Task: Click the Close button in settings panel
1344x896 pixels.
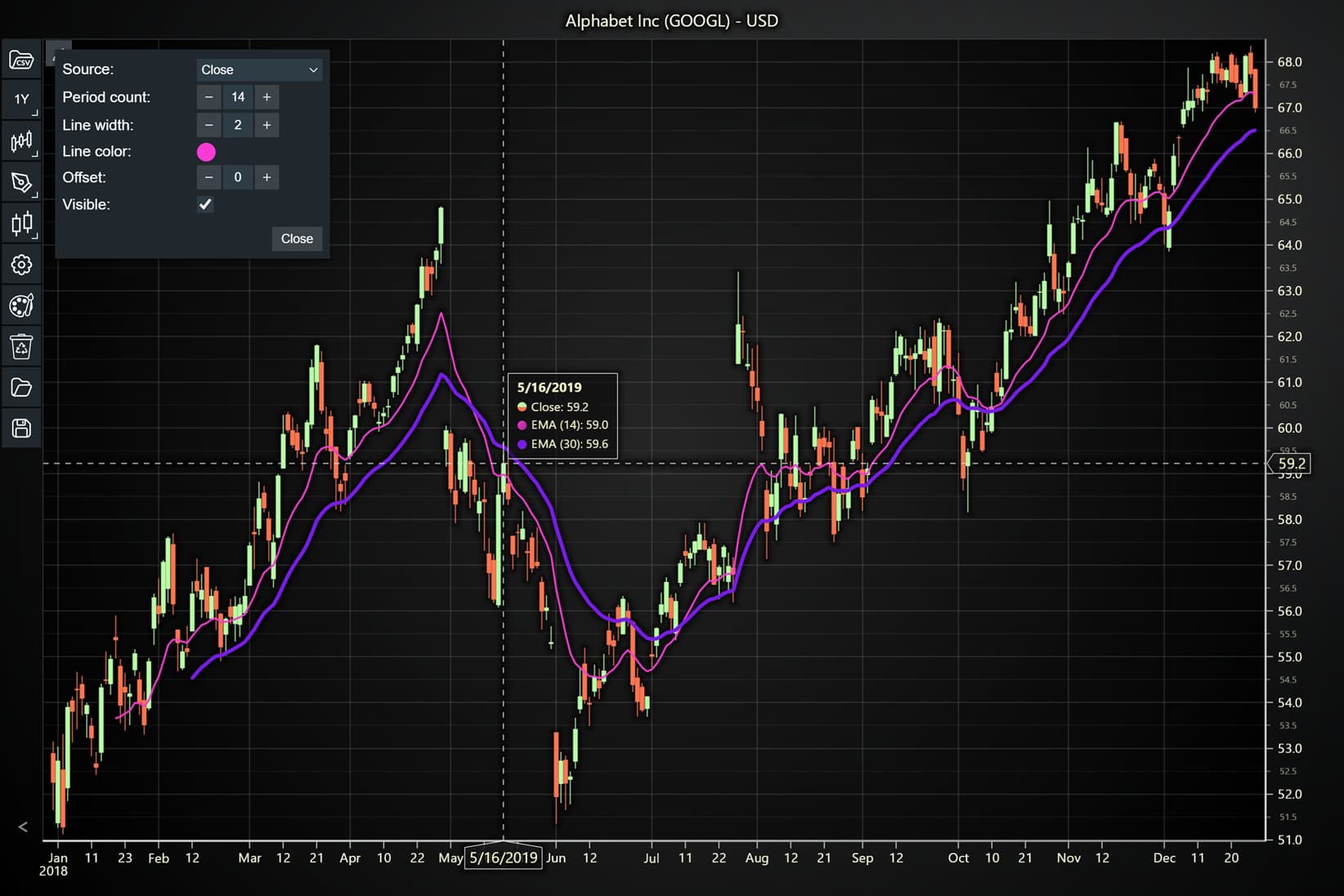Action: click(x=297, y=239)
